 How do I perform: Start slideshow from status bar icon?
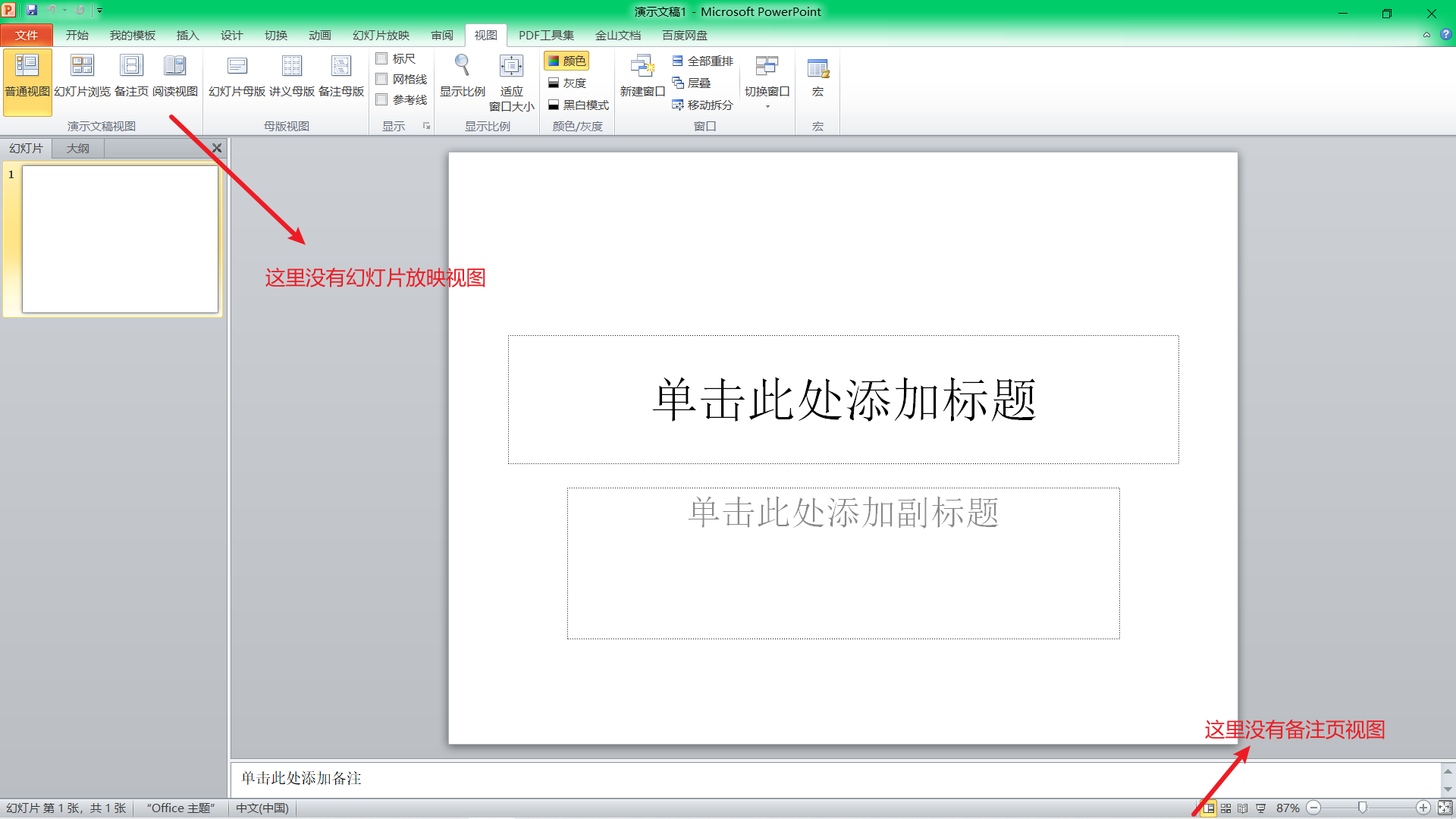1261,808
